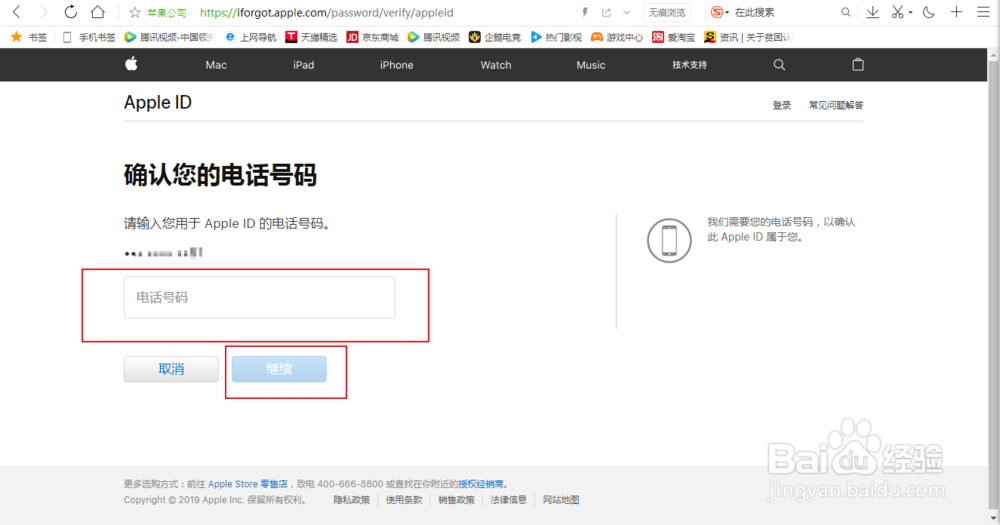Image resolution: width=1000 pixels, height=525 pixels.
Task: Click the Apple site search magnifier icon
Action: (x=779, y=64)
